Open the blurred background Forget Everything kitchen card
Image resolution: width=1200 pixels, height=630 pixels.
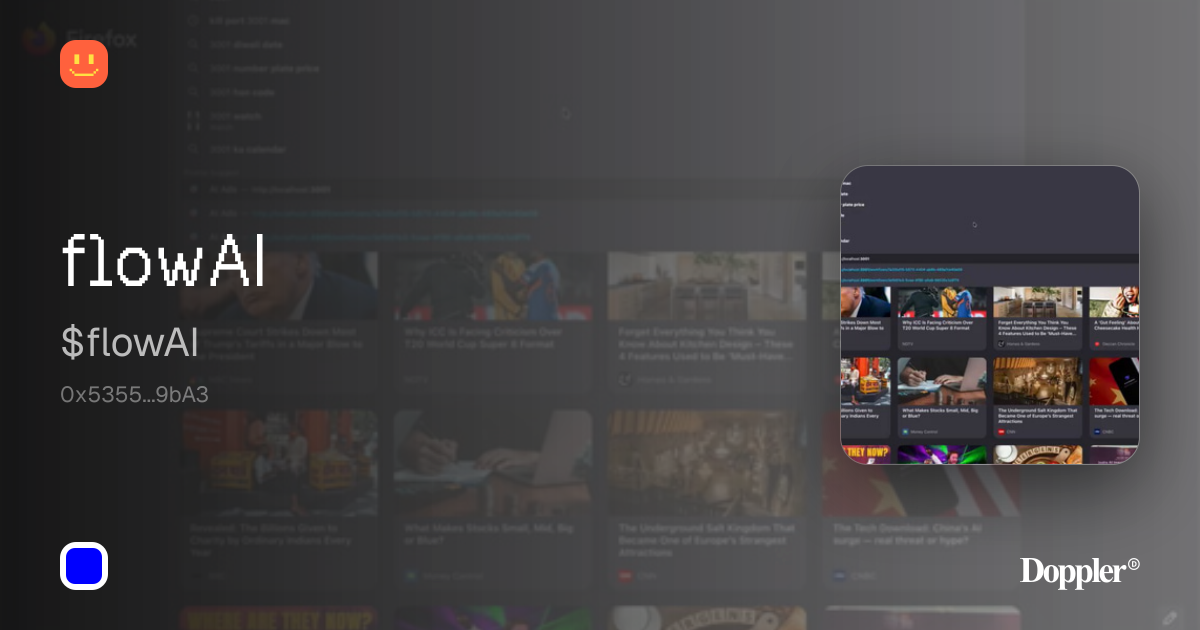(x=707, y=320)
